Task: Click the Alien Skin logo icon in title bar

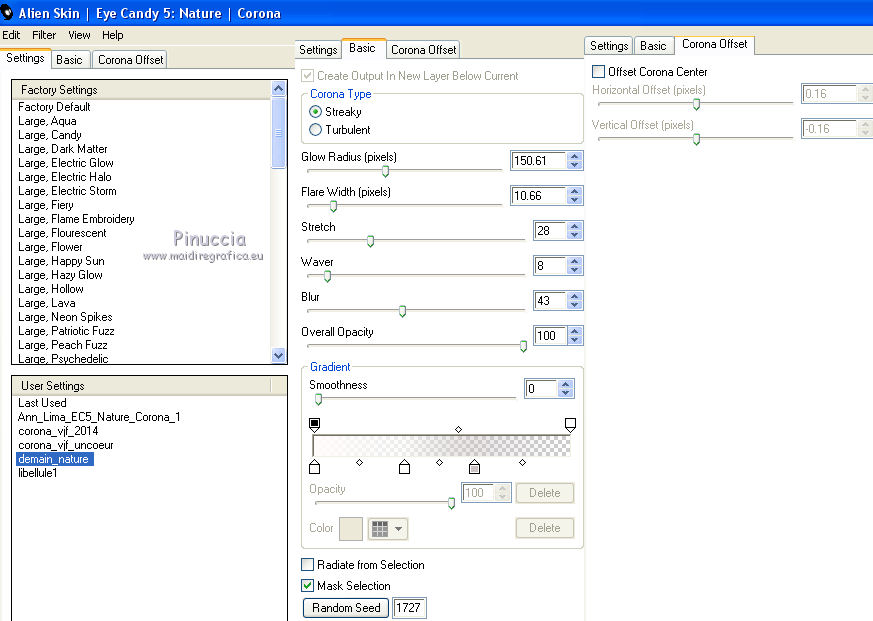Action: tap(7, 12)
